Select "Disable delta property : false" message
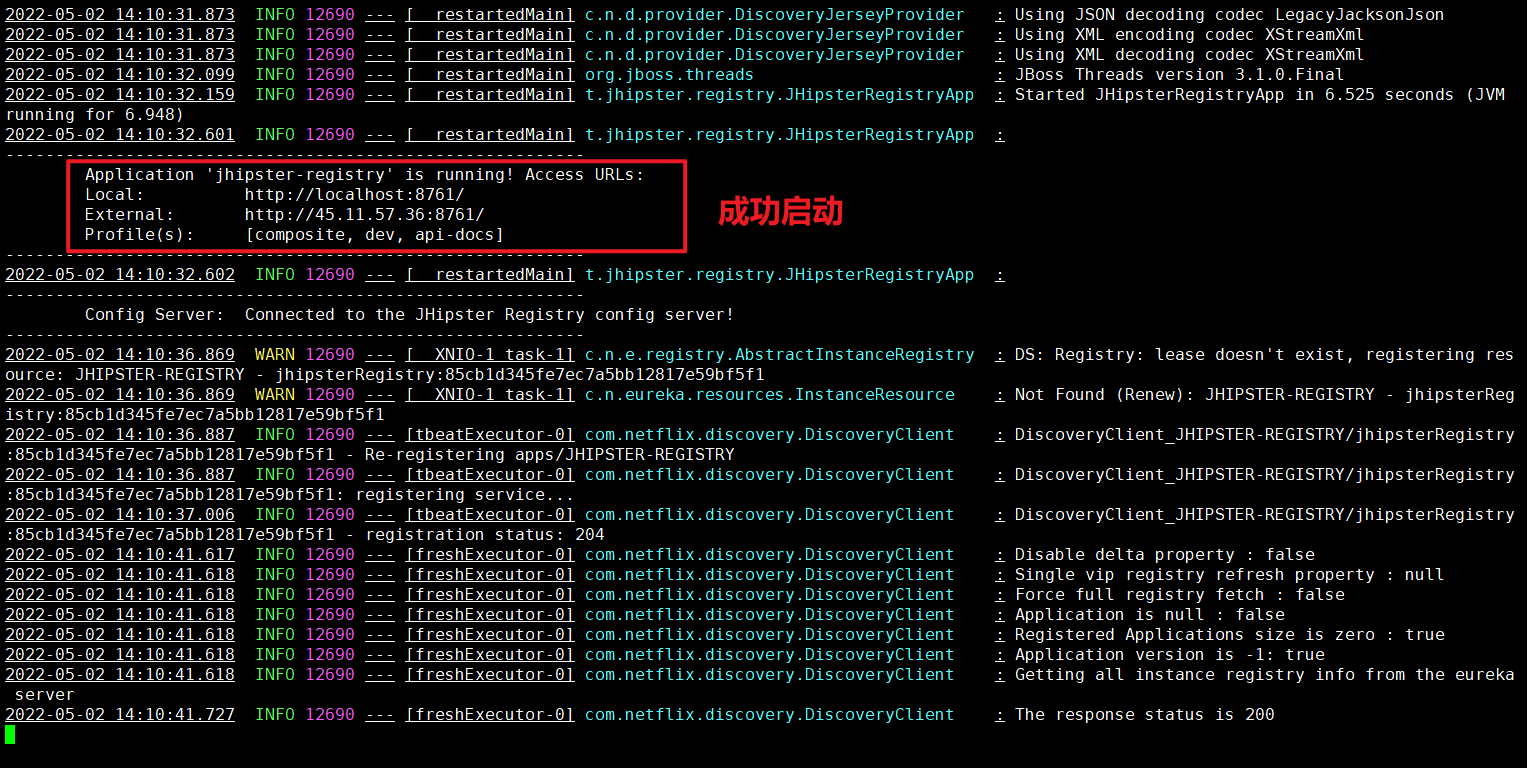This screenshot has width=1527, height=768. point(1165,554)
